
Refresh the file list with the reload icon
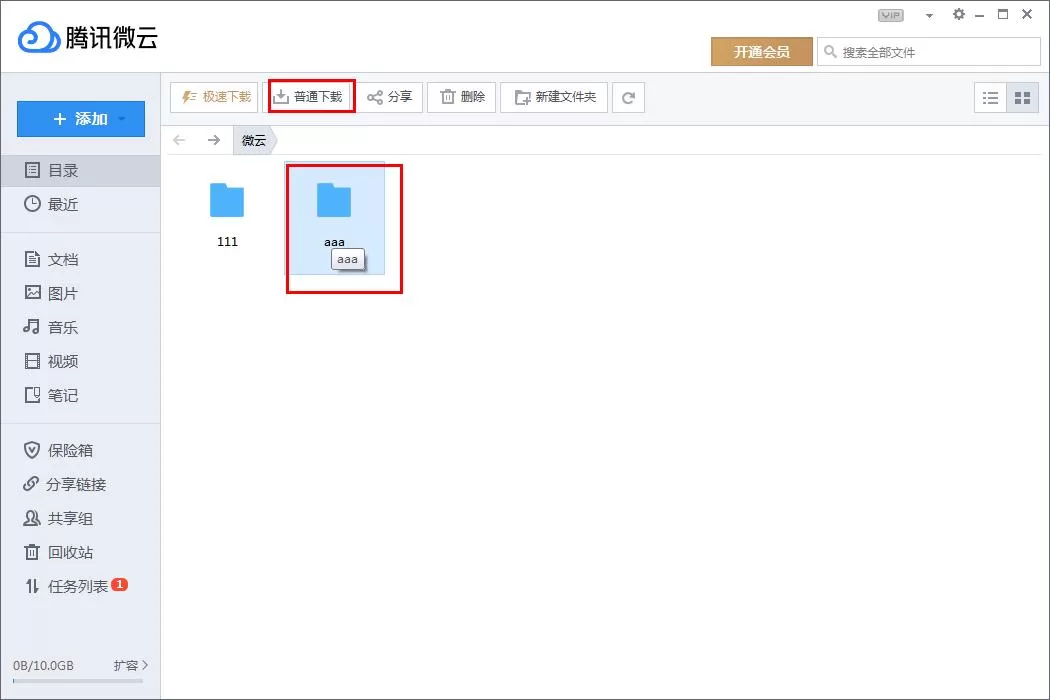click(628, 98)
